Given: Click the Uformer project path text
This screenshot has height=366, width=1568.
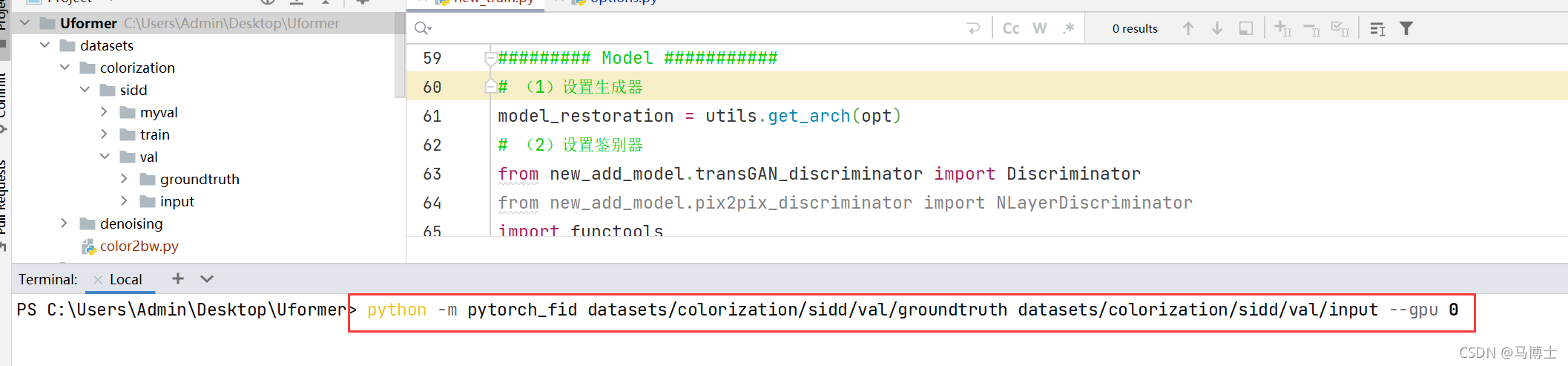Looking at the screenshot, I should pos(231,23).
